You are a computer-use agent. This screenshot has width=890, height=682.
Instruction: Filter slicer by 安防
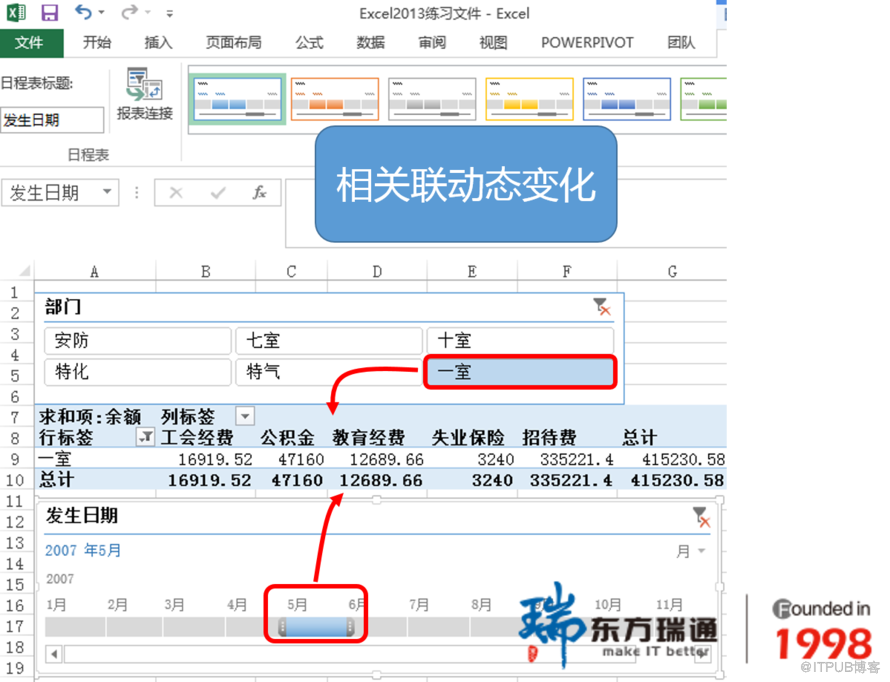pos(138,340)
